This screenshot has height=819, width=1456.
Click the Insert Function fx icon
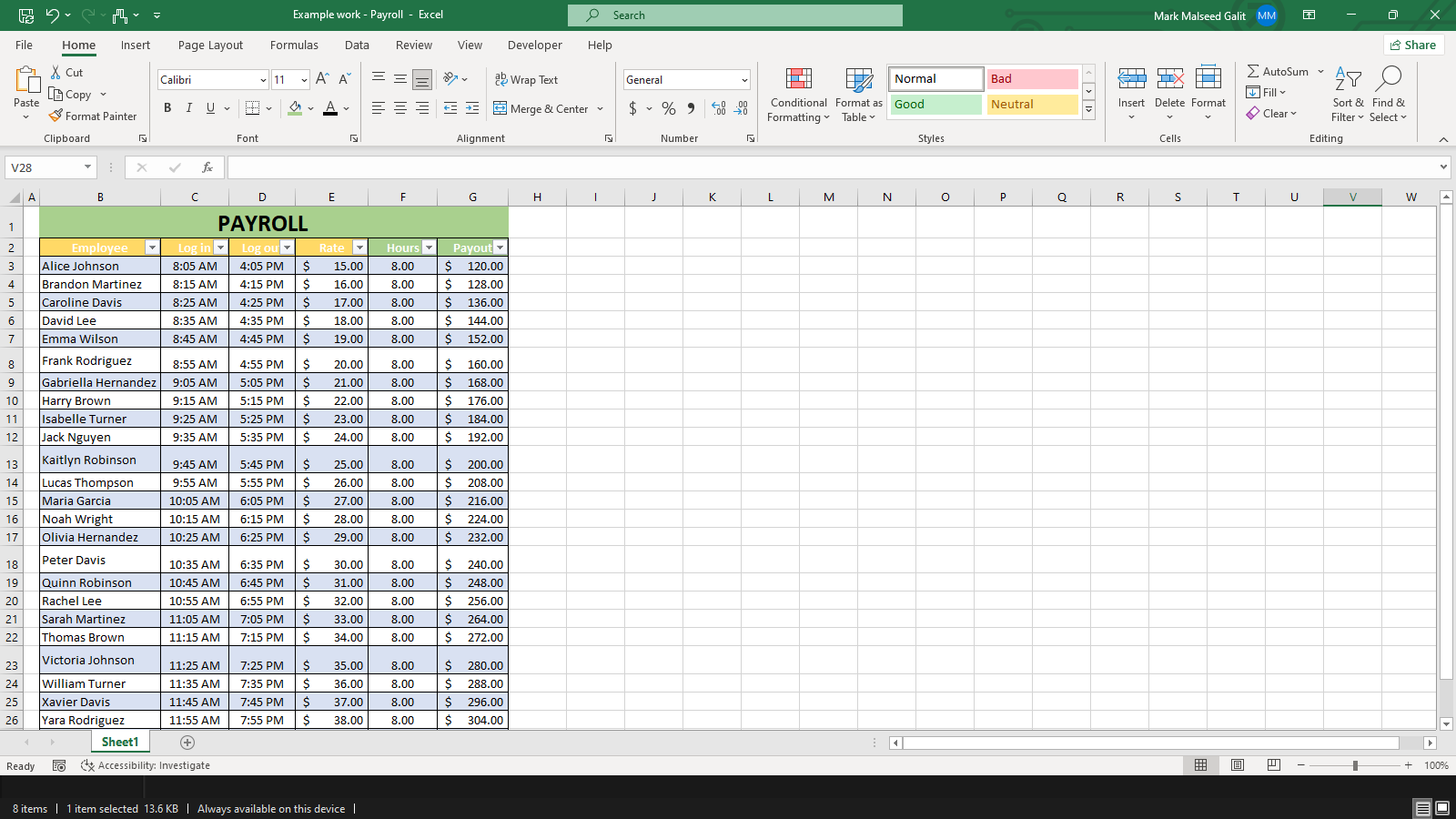[x=207, y=167]
